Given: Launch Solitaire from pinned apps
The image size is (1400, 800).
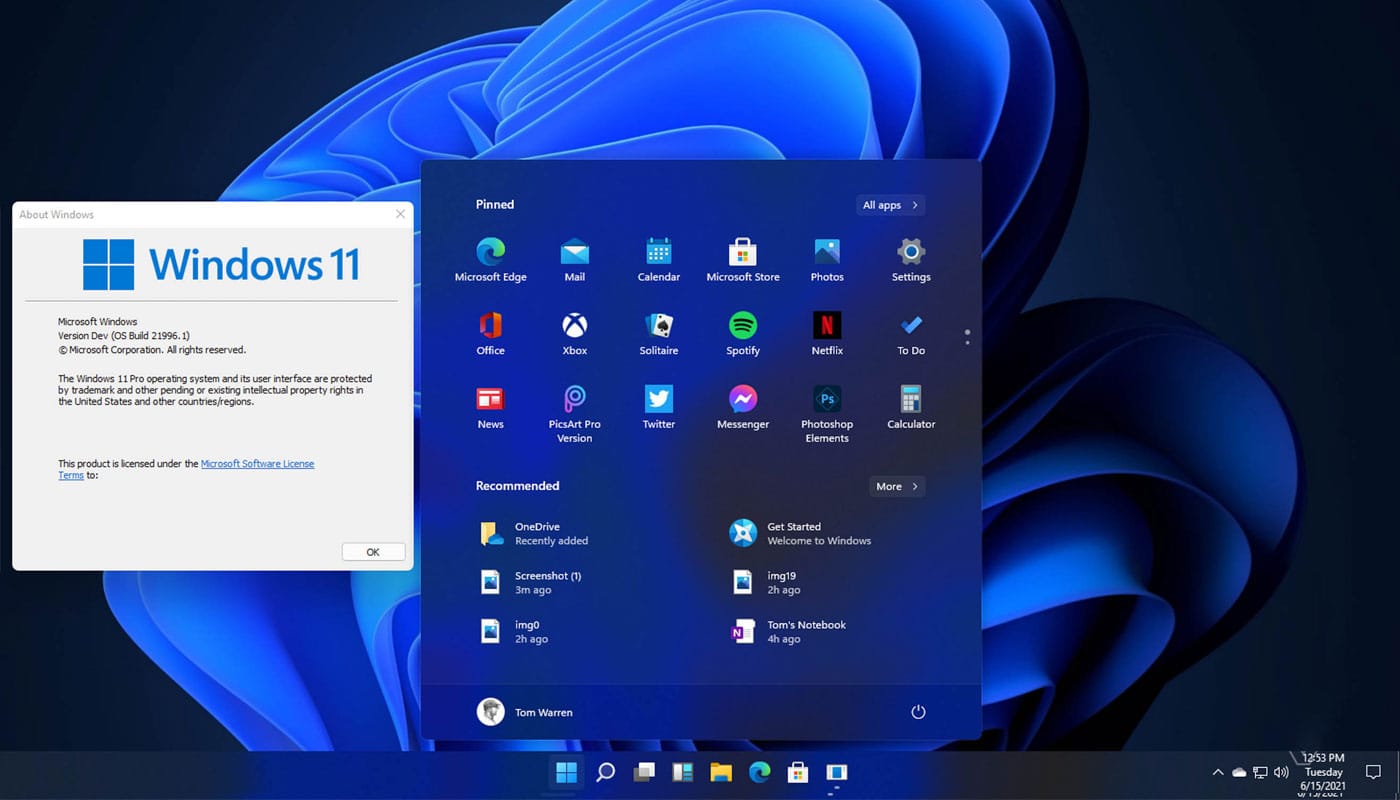Looking at the screenshot, I should click(x=658, y=333).
